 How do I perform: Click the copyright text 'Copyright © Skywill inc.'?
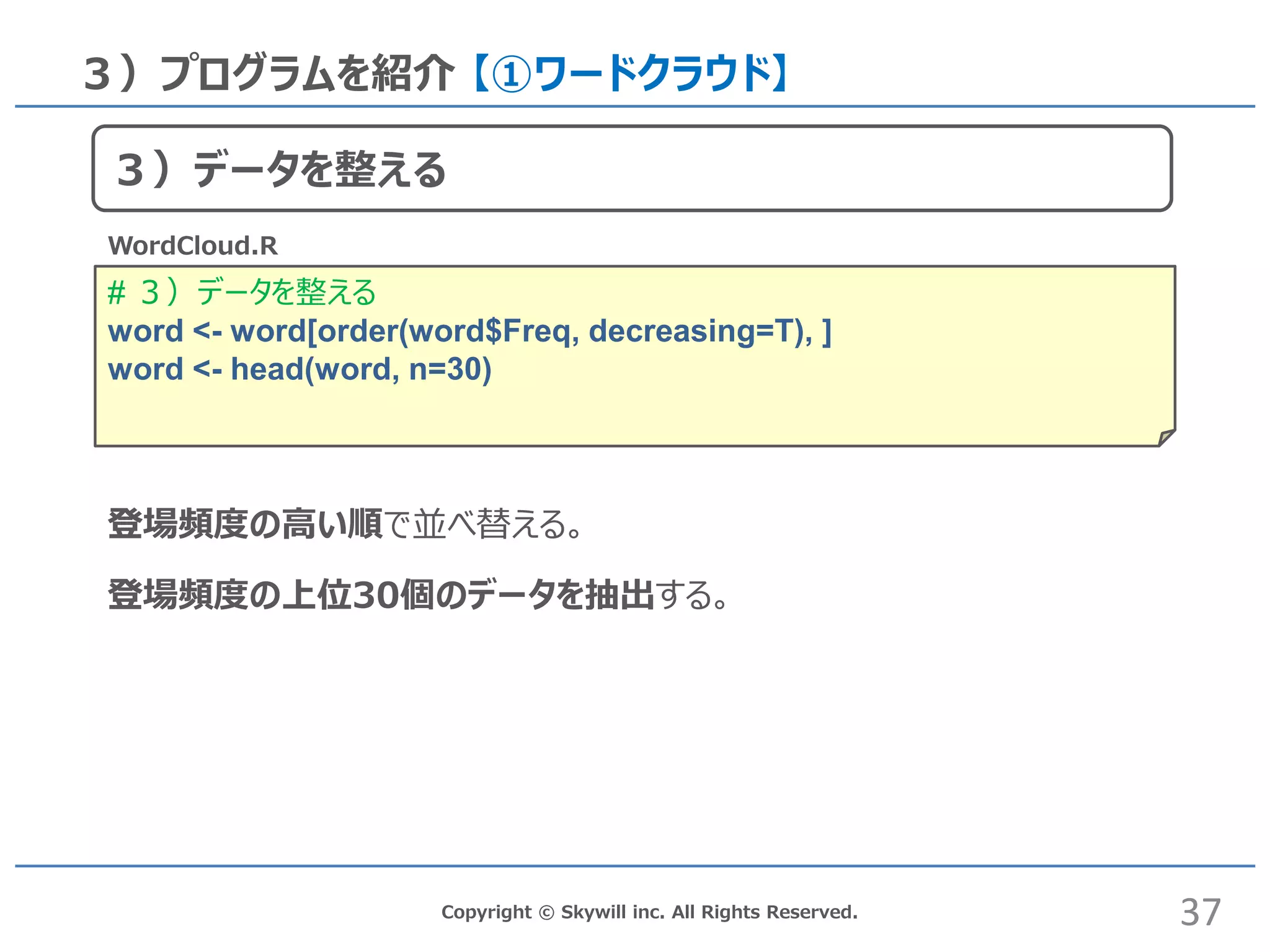pyautogui.click(x=553, y=912)
